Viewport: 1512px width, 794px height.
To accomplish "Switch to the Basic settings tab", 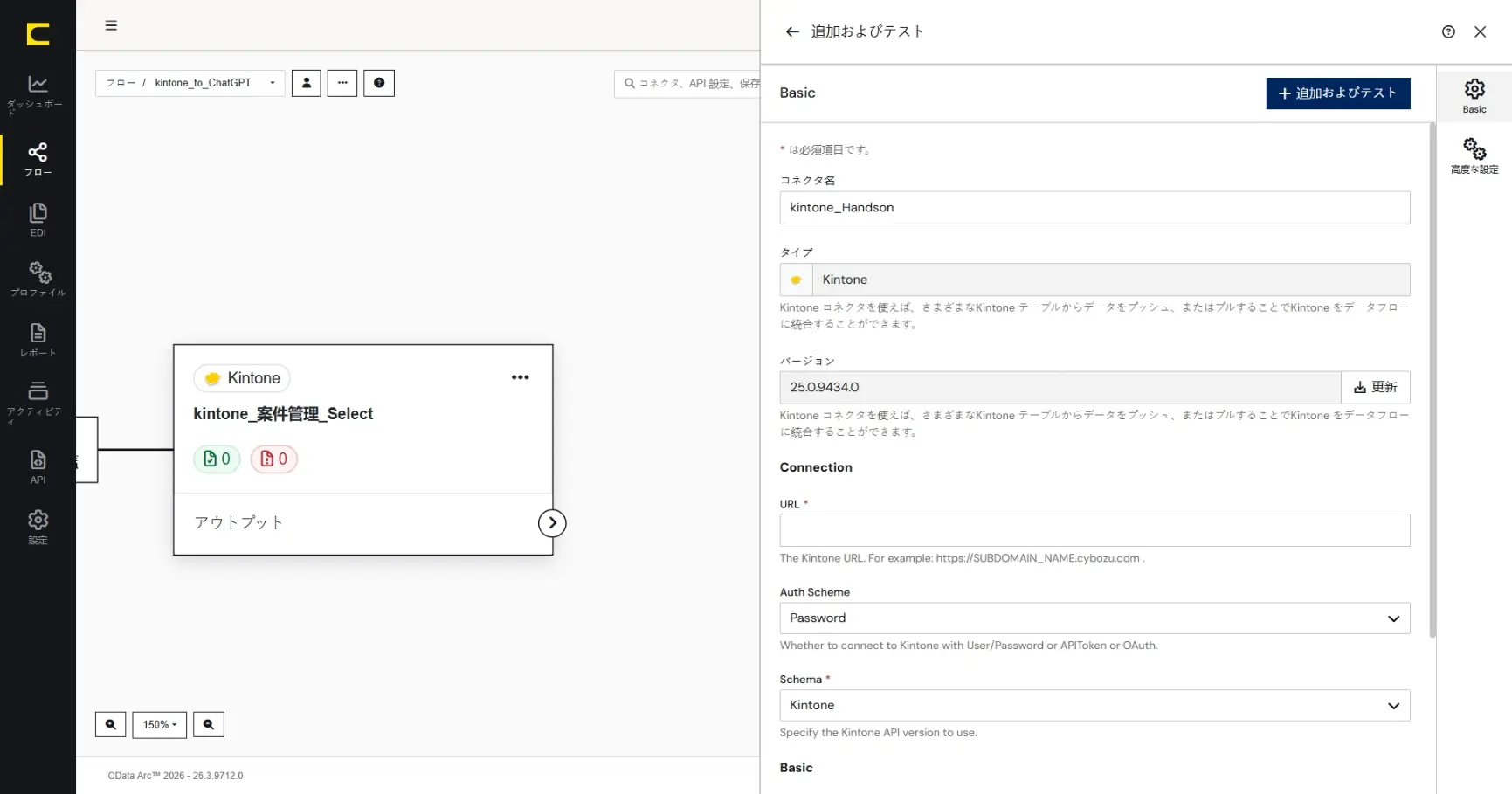I will coord(1474,95).
